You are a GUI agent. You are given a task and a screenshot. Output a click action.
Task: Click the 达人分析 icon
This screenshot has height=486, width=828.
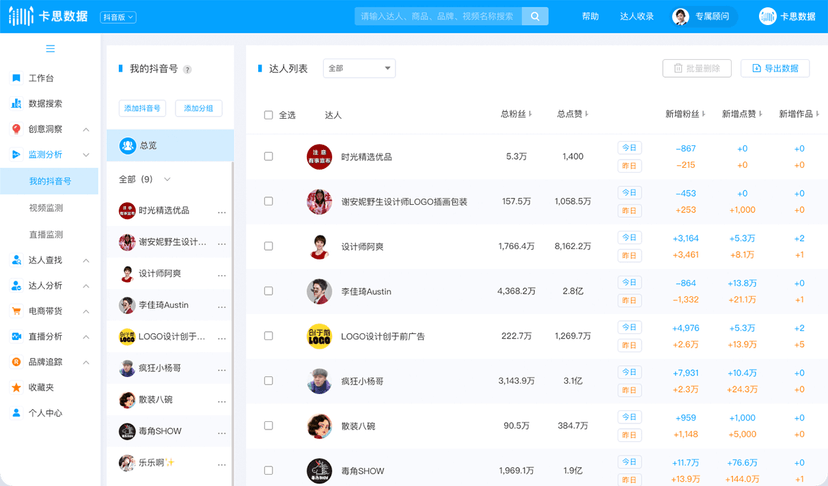pyautogui.click(x=16, y=285)
